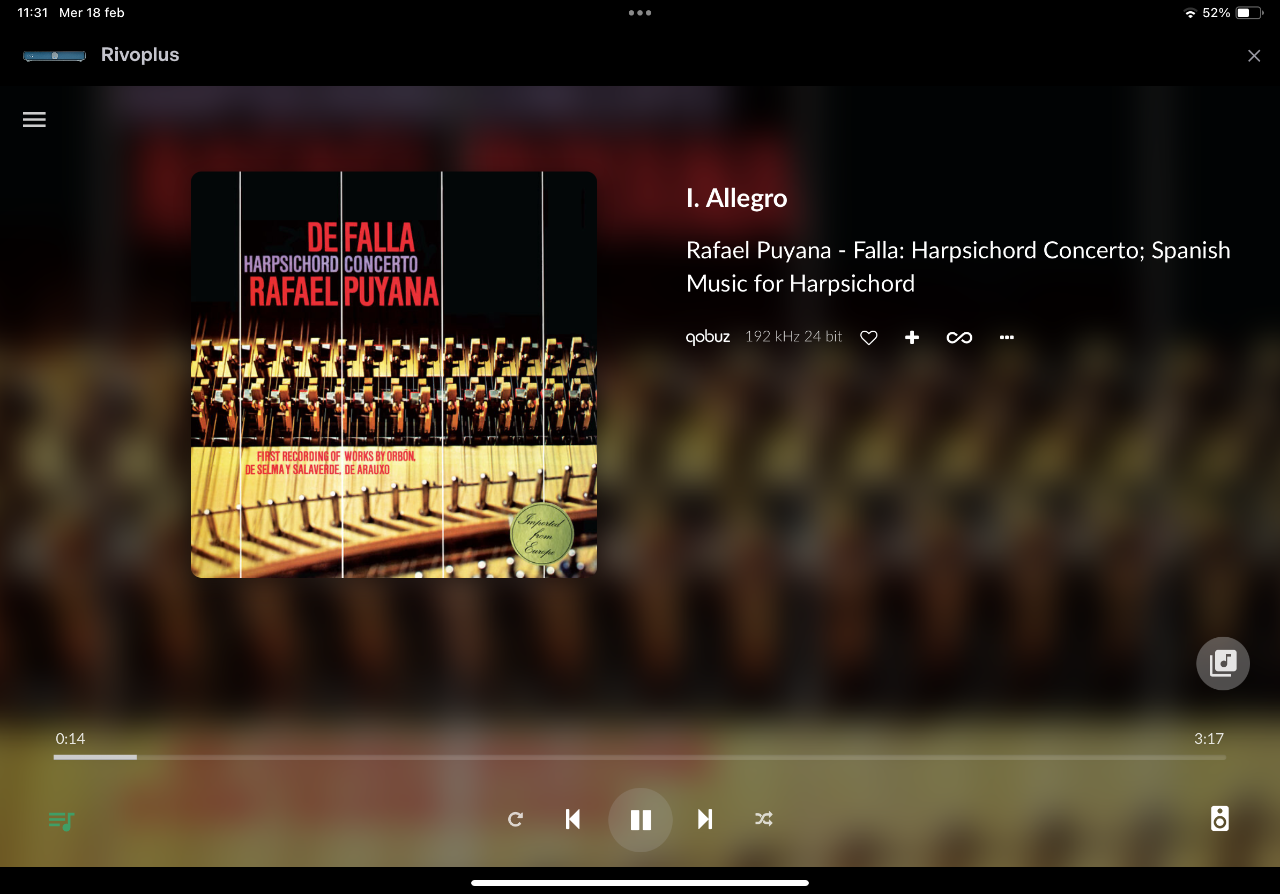Close the now playing view

click(x=1254, y=56)
